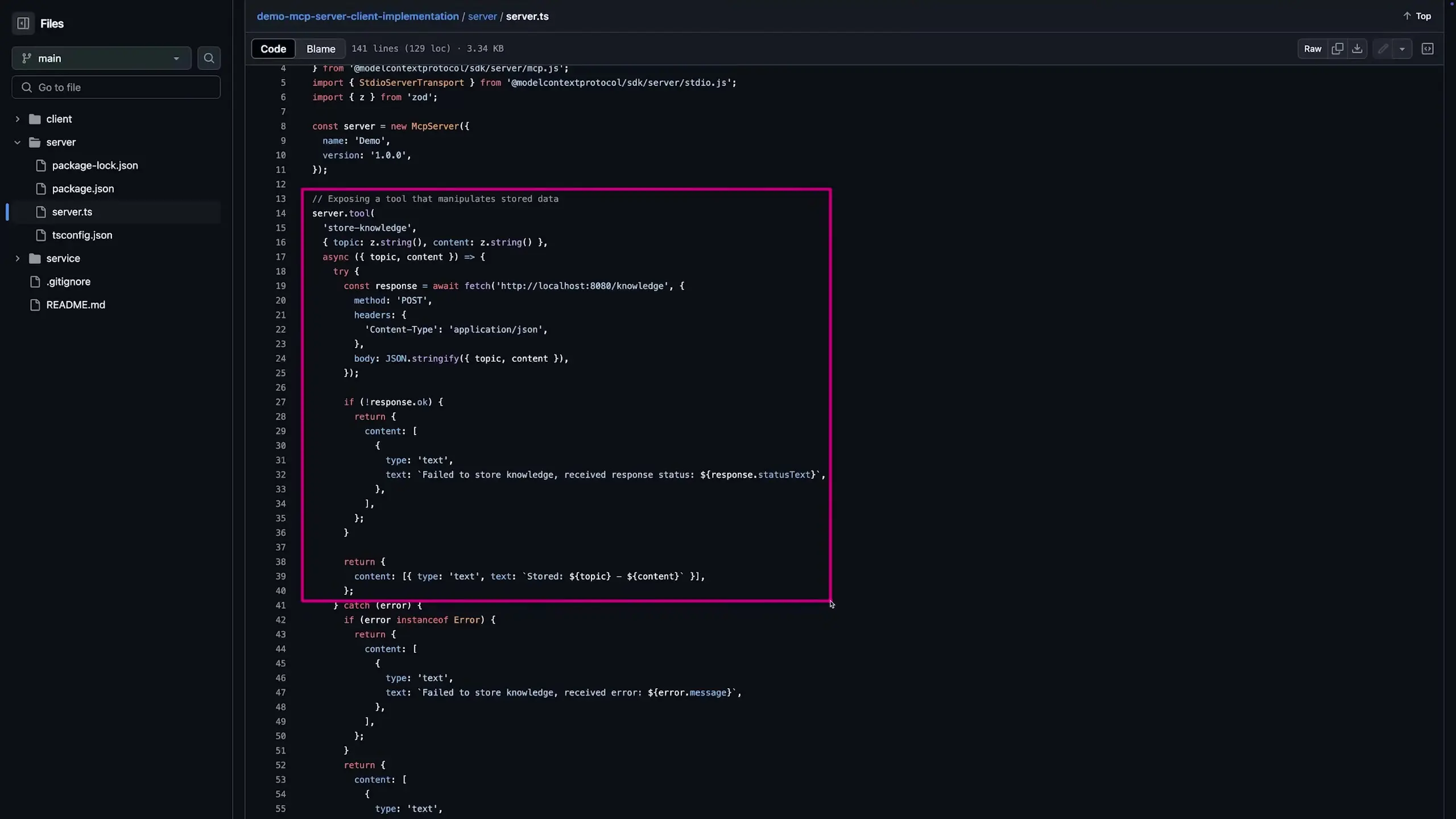Collapse the server folder chevron
This screenshot has height=819, width=1456.
pos(18,142)
